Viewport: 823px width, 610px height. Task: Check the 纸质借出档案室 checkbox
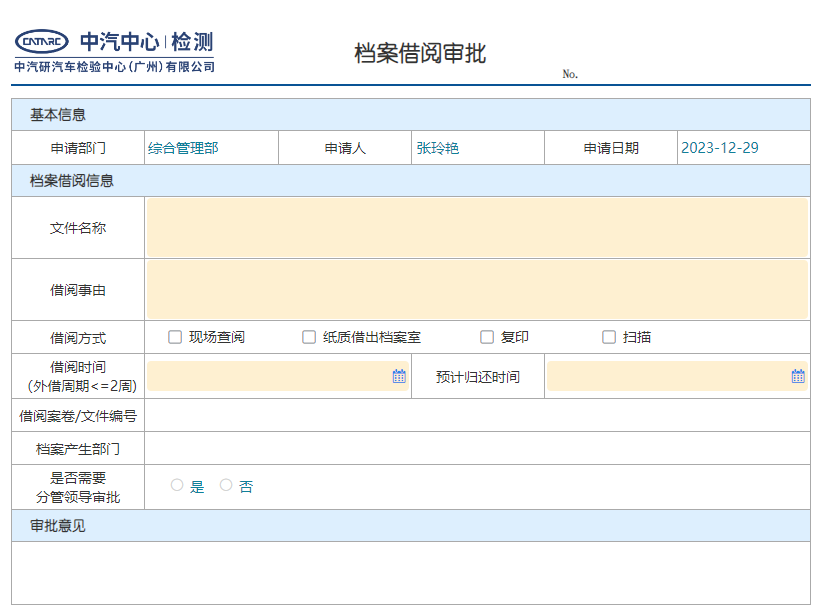308,337
